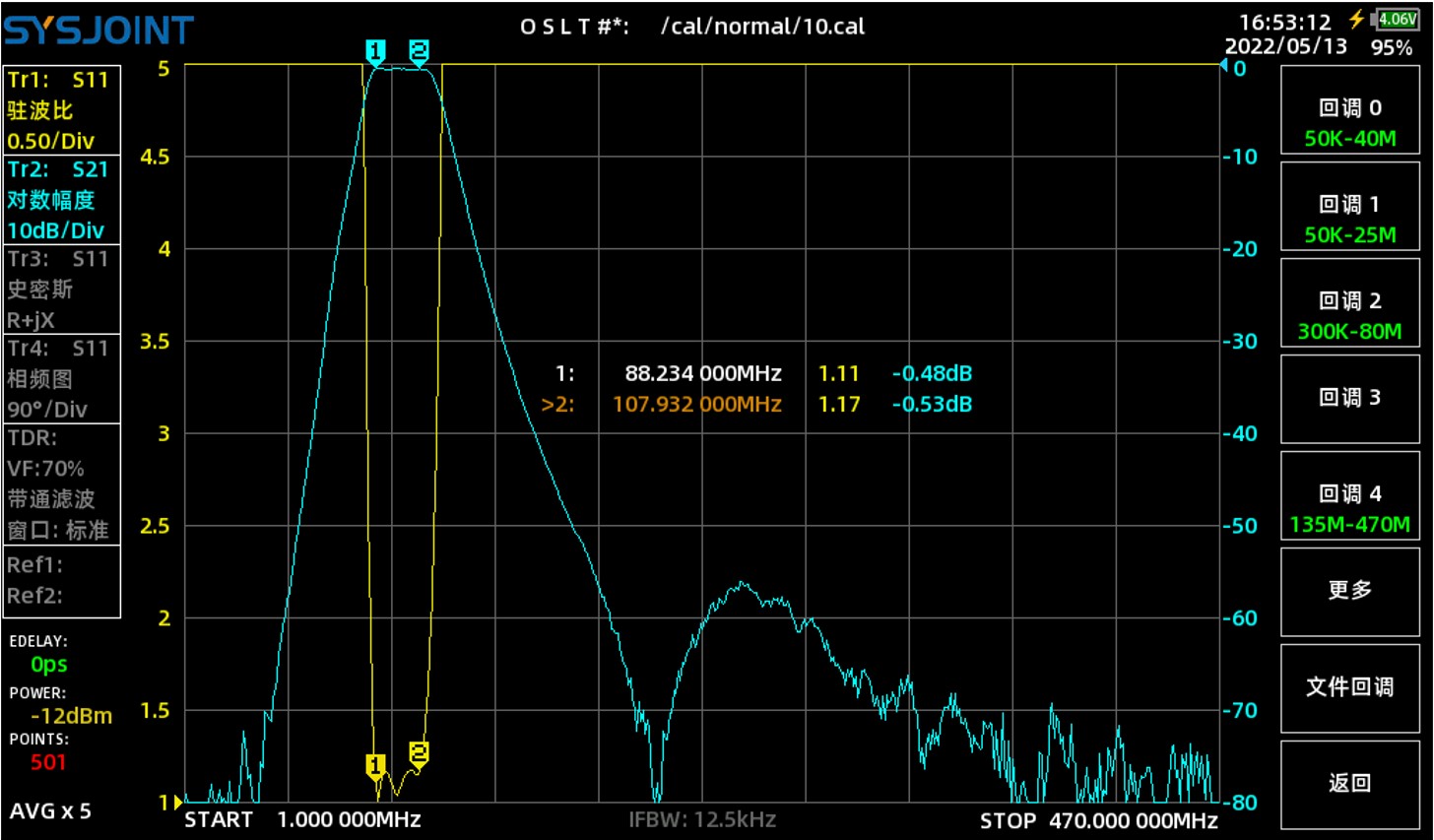Select cyan marker 2 at top of trace
Screen dimensions: 1434x840
(x=419, y=53)
